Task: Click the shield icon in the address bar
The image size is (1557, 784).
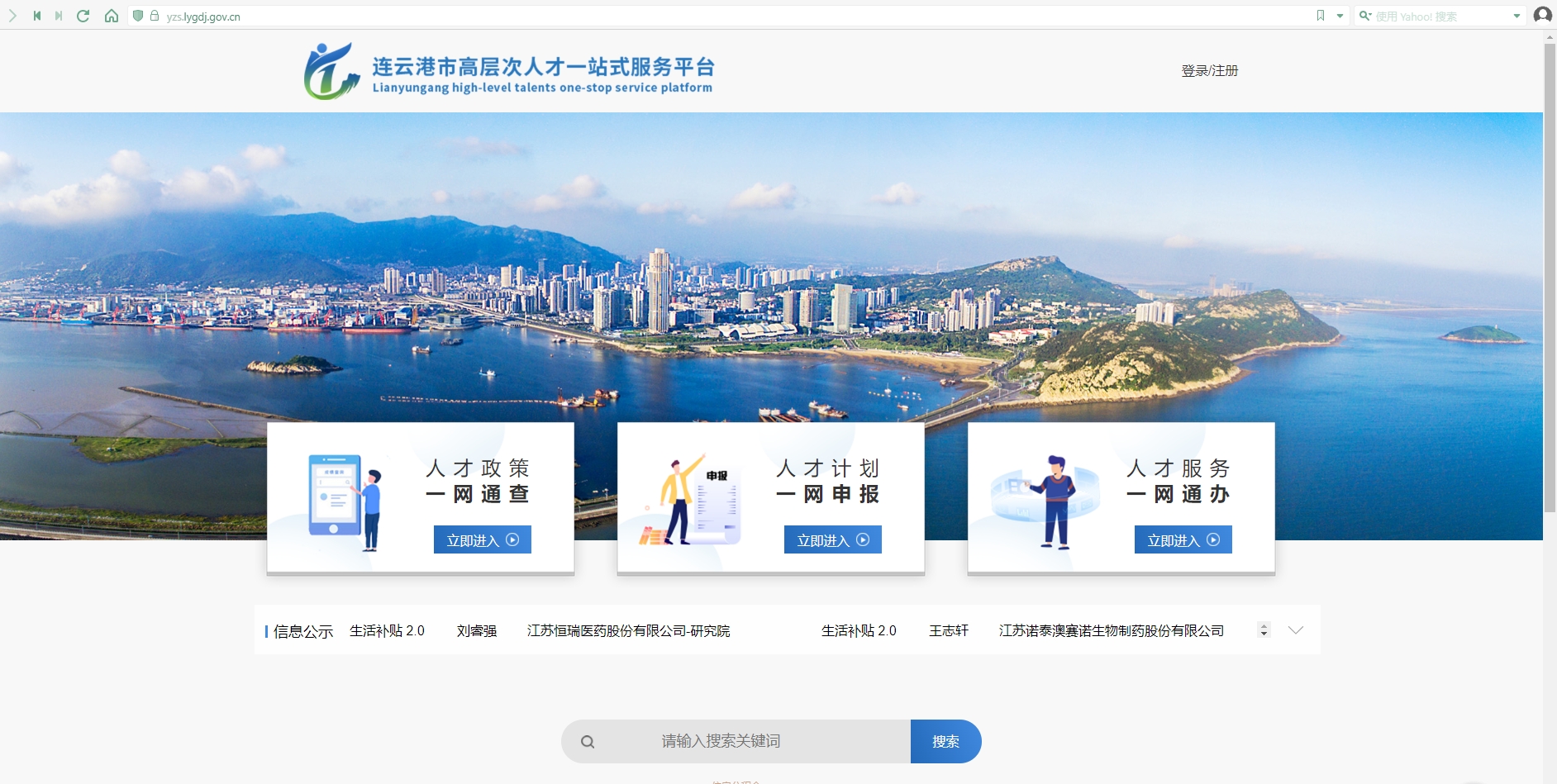Action: 137,15
